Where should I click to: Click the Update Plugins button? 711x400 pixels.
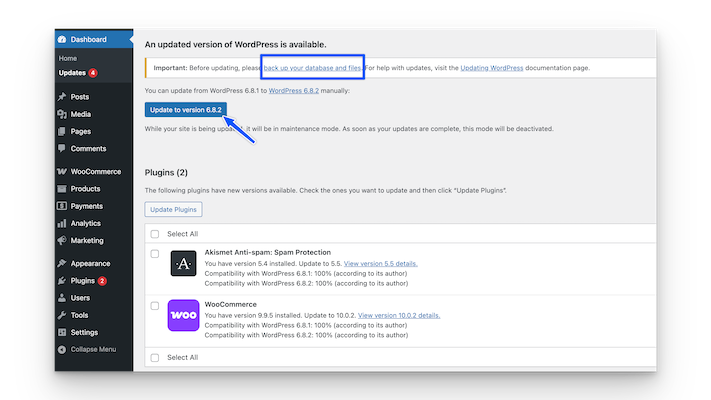click(173, 209)
